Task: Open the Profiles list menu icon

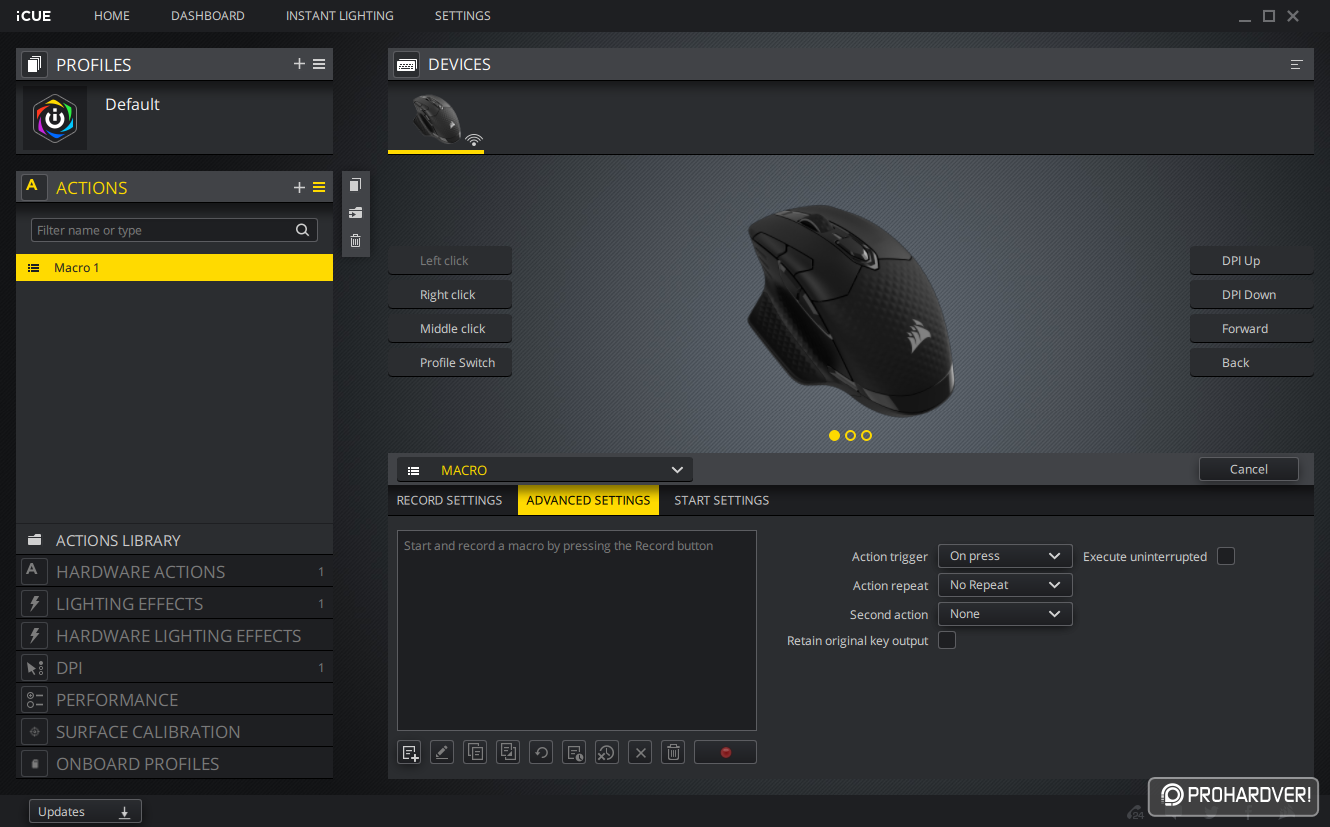Action: (x=319, y=64)
